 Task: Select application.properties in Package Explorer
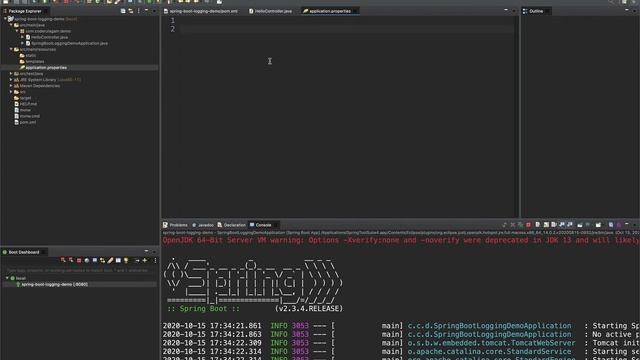click(43, 68)
